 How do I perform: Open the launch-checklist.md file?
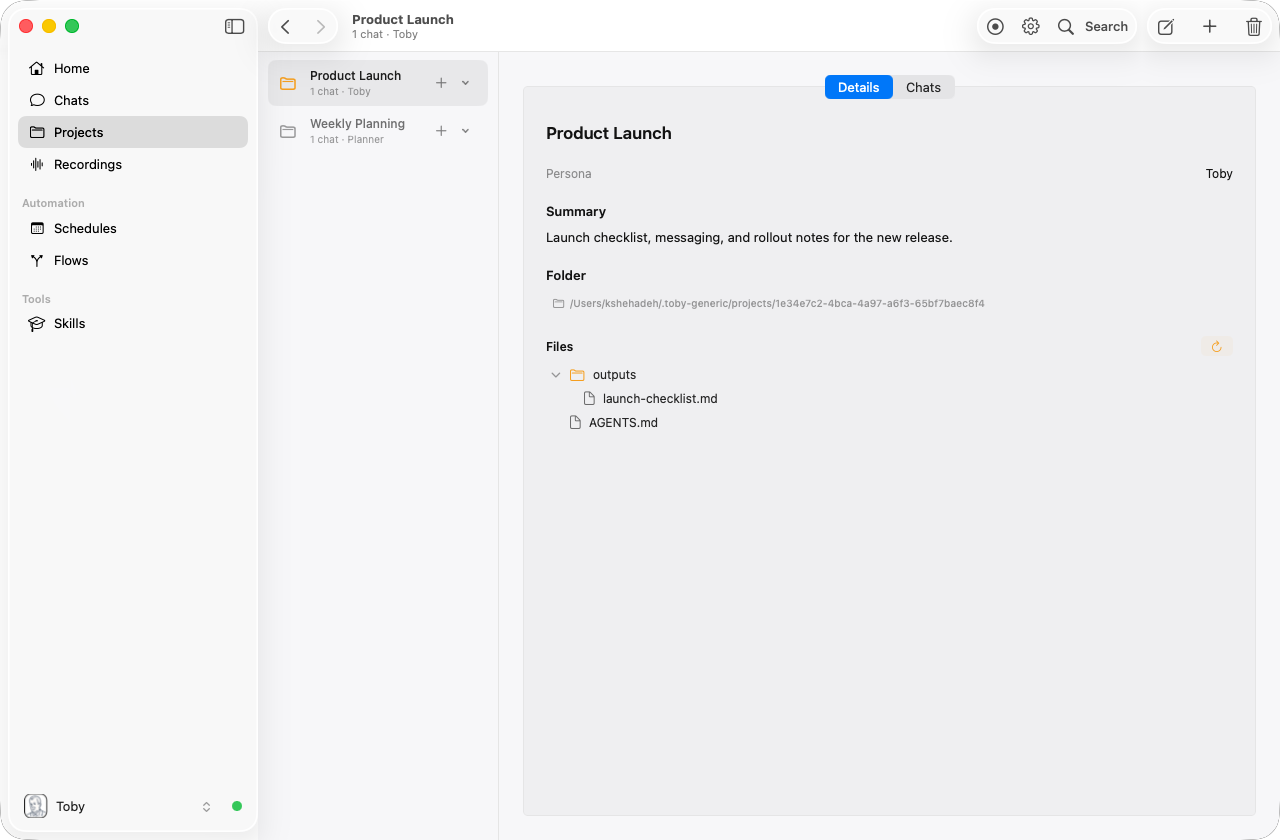tap(651, 399)
